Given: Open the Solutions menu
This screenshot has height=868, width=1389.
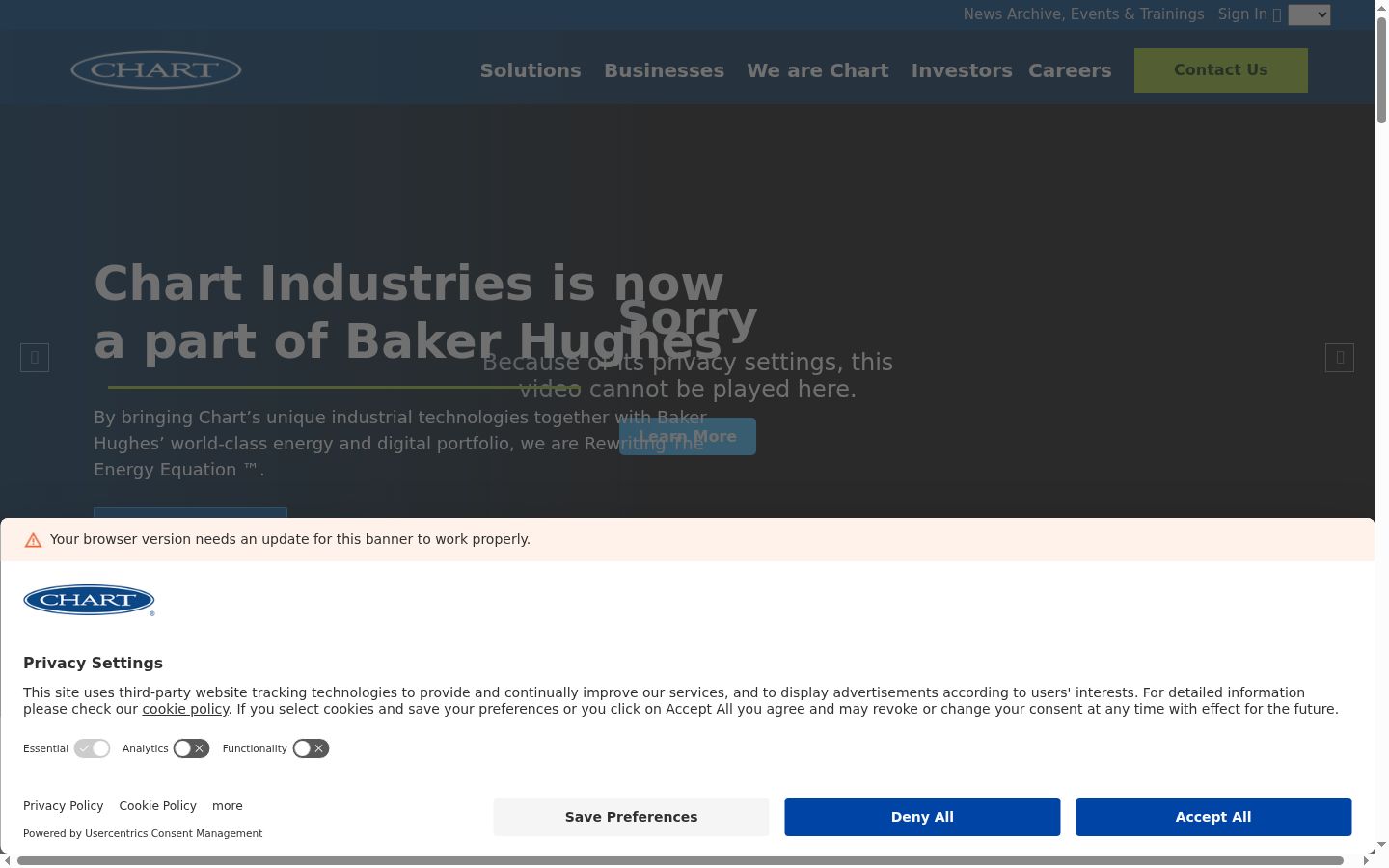Looking at the screenshot, I should point(531,70).
